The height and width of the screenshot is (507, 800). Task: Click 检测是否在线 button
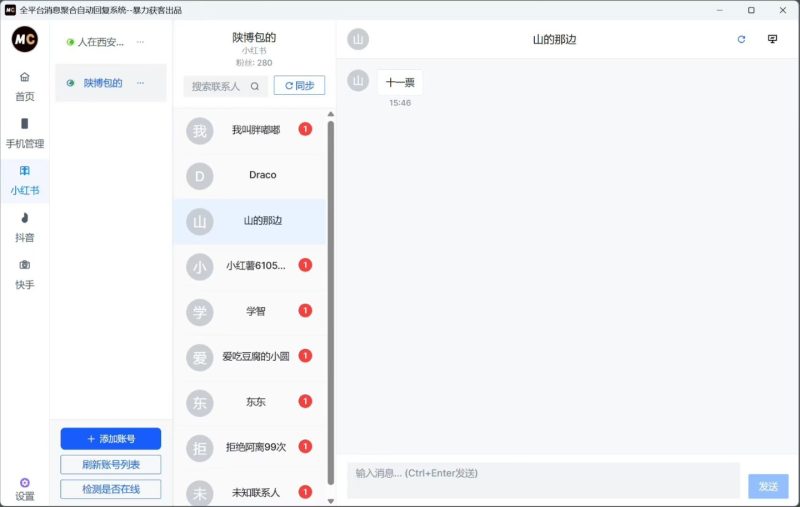click(111, 489)
